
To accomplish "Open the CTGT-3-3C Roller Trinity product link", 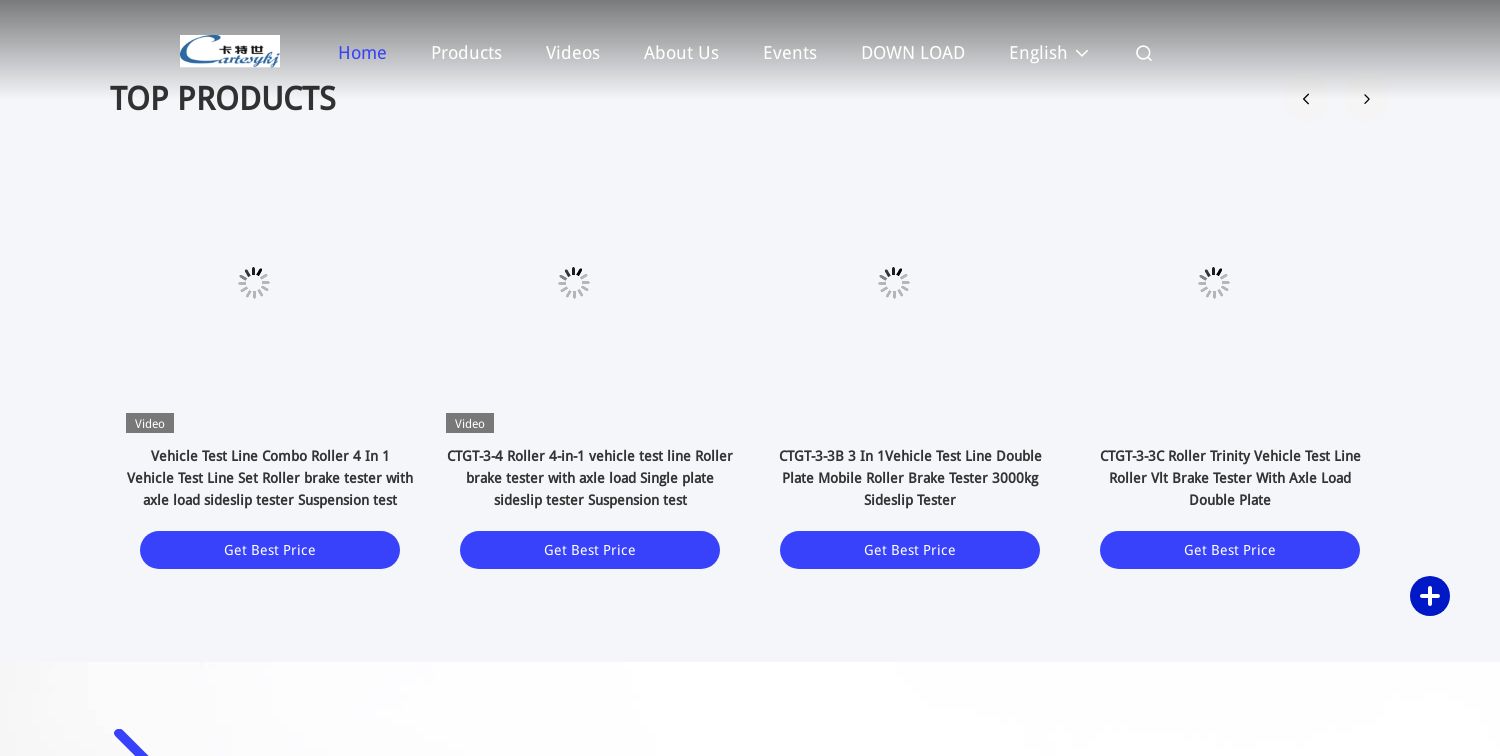I will [1230, 478].
